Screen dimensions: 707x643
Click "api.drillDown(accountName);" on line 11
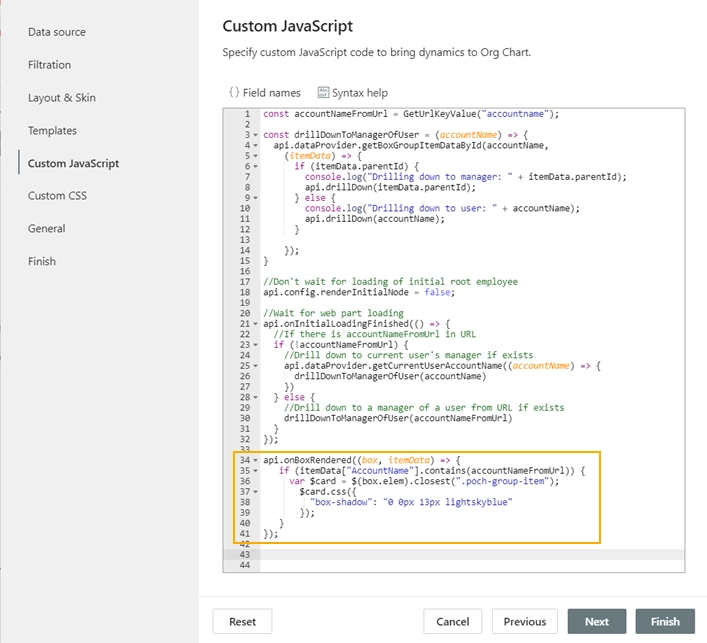(x=375, y=219)
